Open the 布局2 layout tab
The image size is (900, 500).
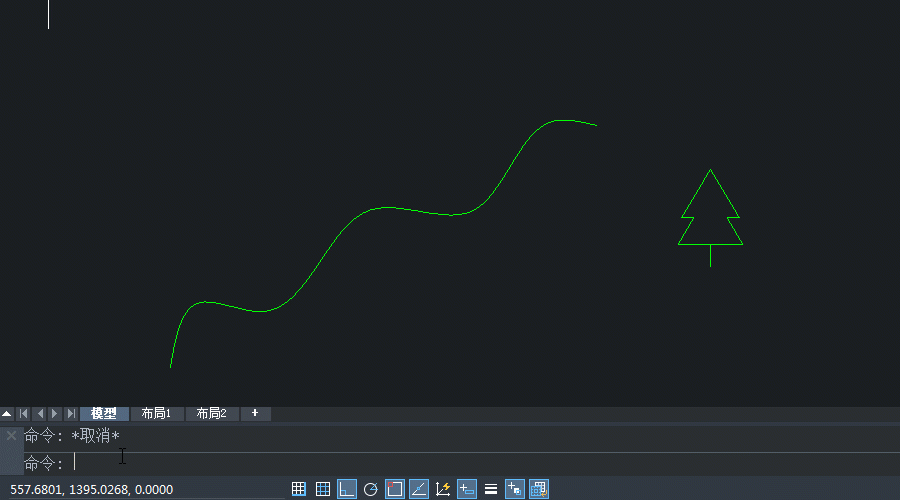[212, 413]
